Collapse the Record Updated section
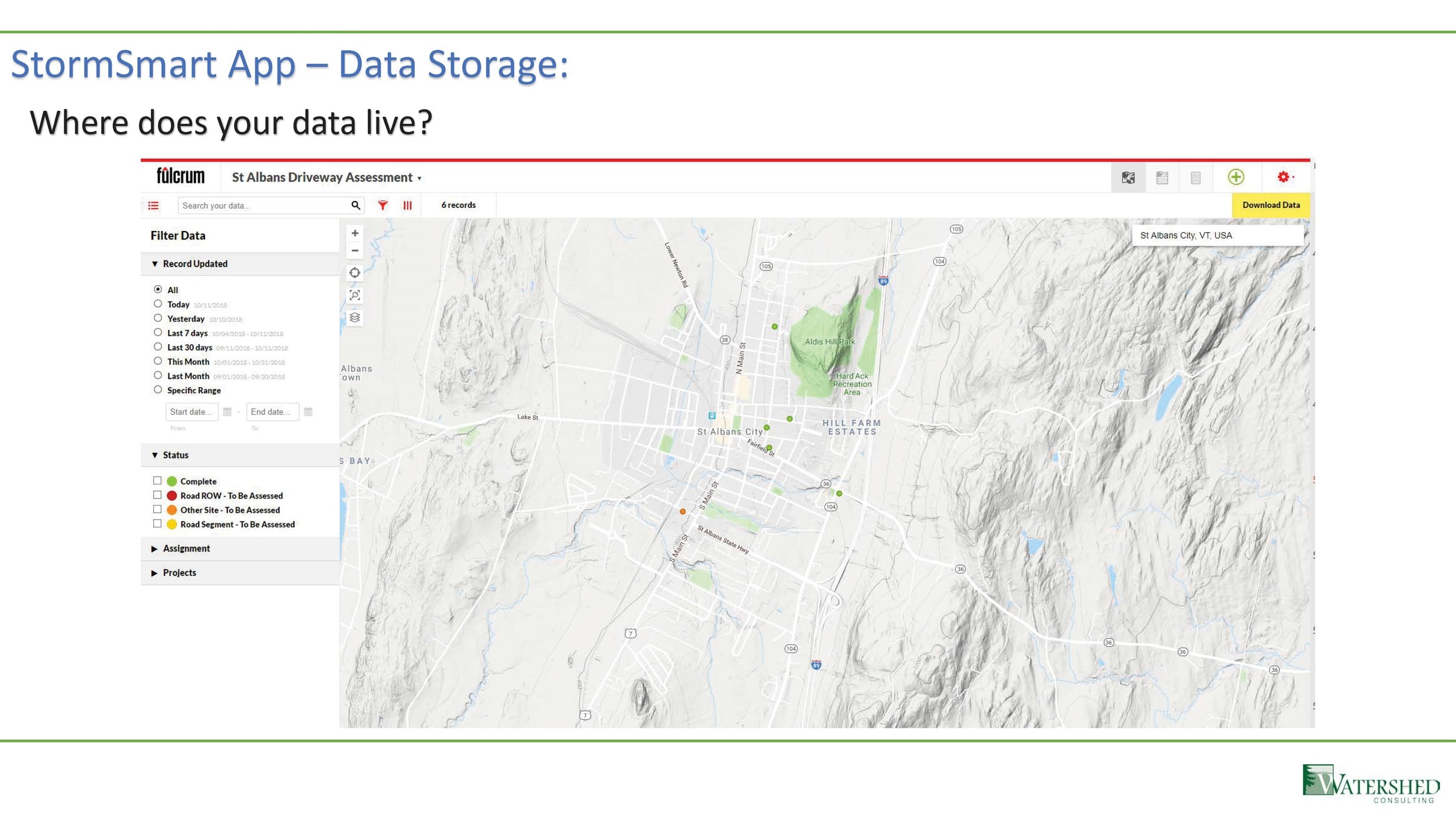The width and height of the screenshot is (1456, 825). coord(155,263)
